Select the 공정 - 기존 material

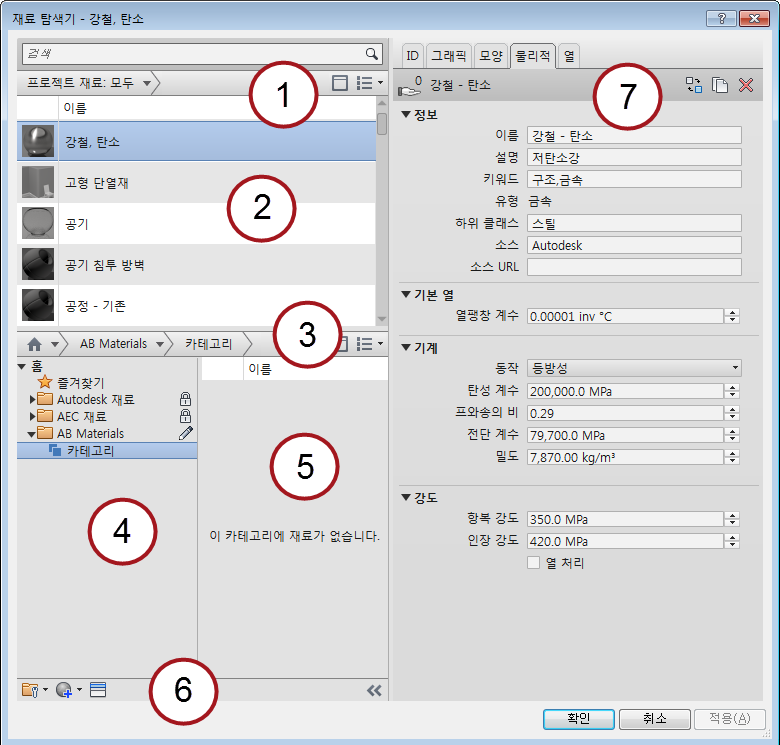click(196, 305)
